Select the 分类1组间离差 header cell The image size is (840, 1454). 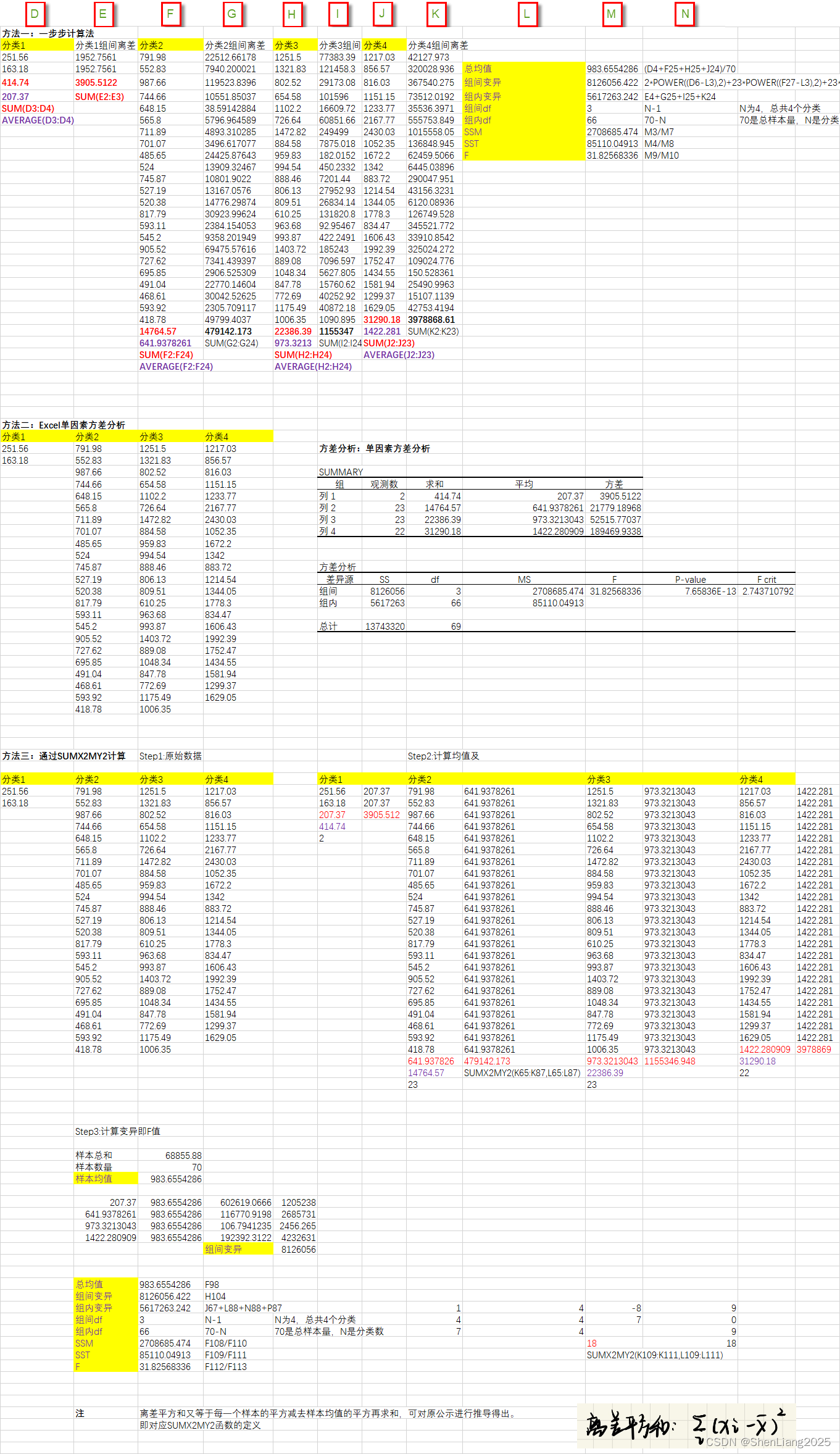(x=106, y=45)
